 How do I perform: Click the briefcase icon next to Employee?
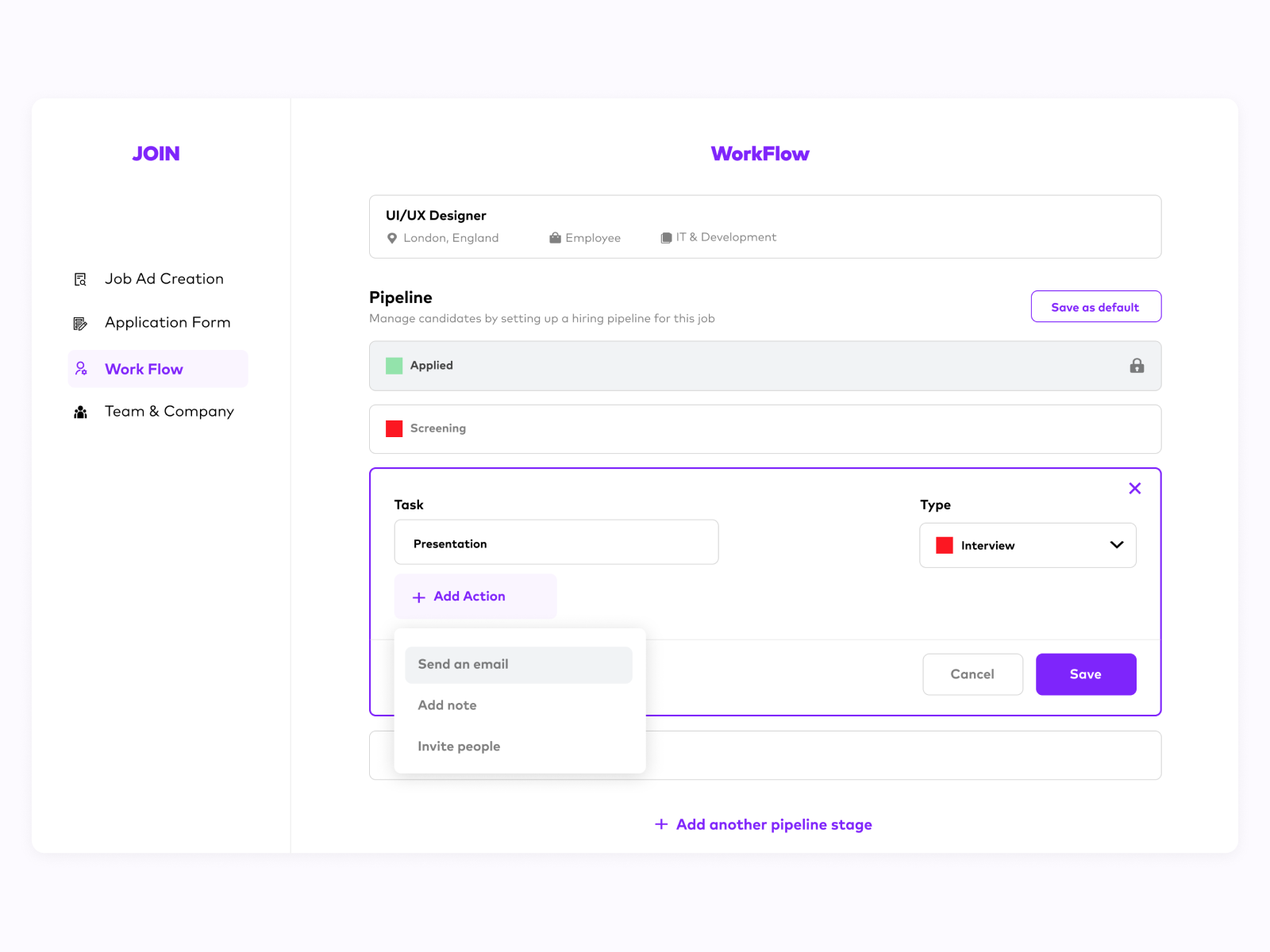(x=554, y=237)
